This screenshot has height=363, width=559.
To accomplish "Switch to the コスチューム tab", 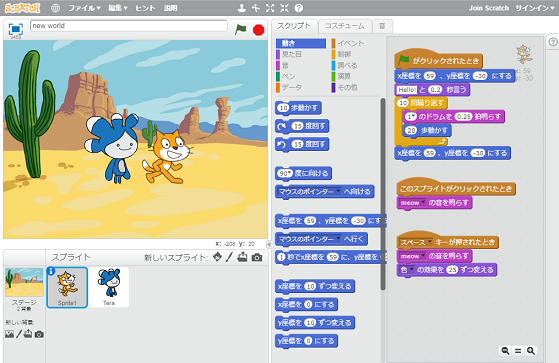I will click(345, 26).
